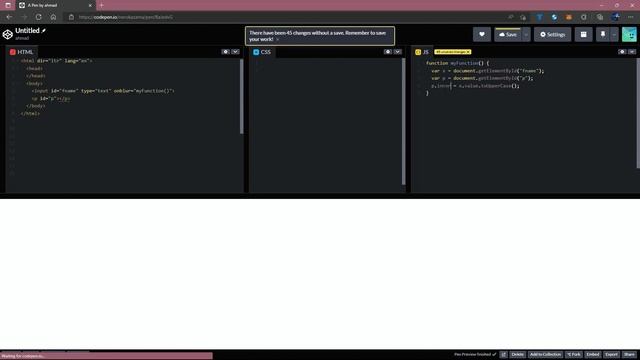
Task: Open the Save options dropdown arrow
Action: click(x=526, y=35)
